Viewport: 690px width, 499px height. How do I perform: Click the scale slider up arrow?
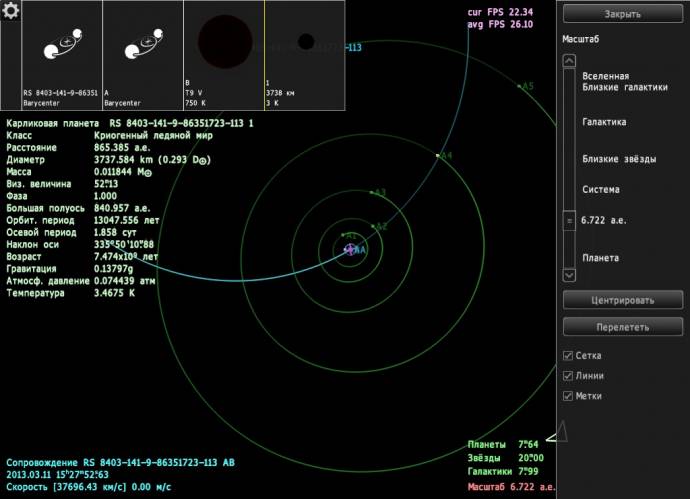[569, 61]
